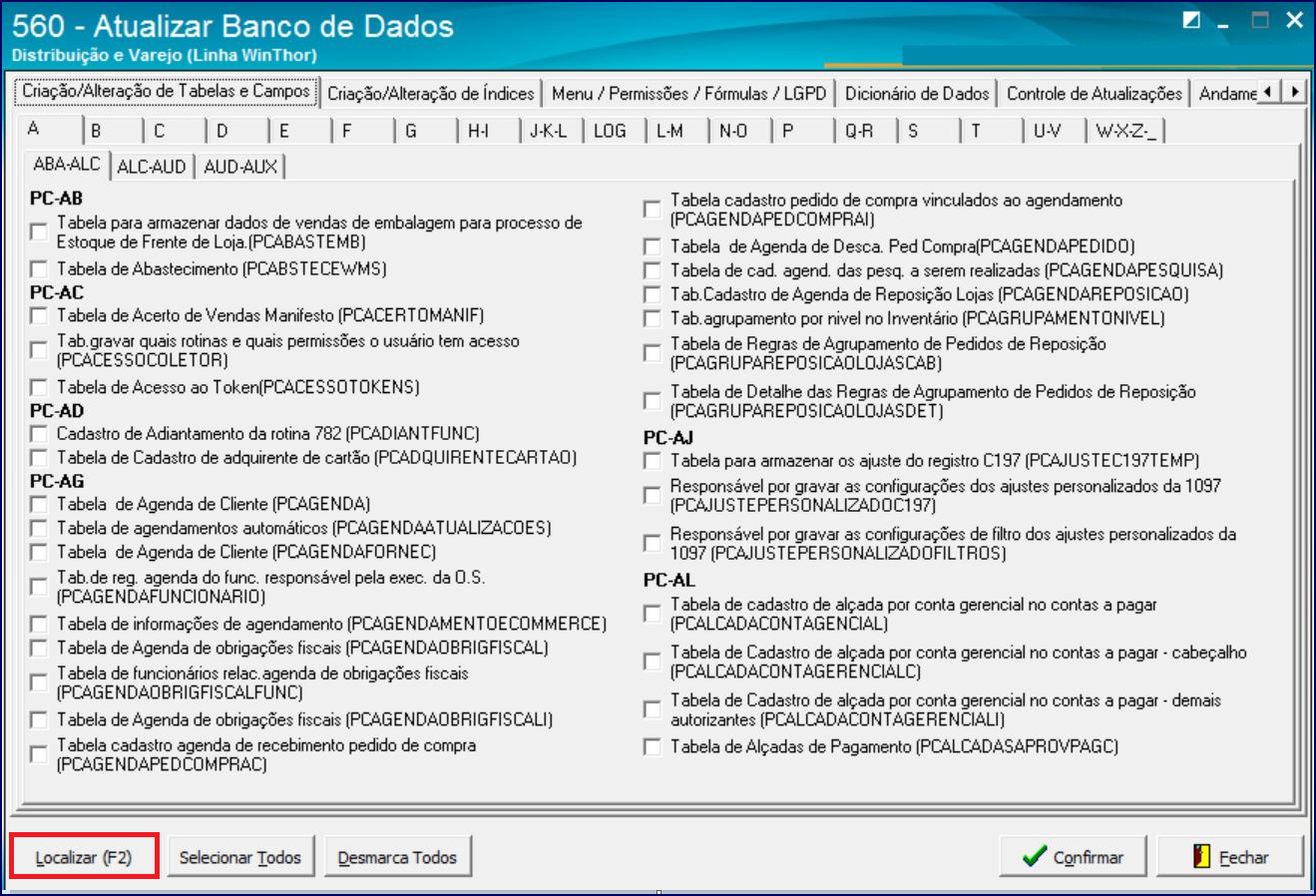
Task: Select letter tab S
Action: (929, 131)
